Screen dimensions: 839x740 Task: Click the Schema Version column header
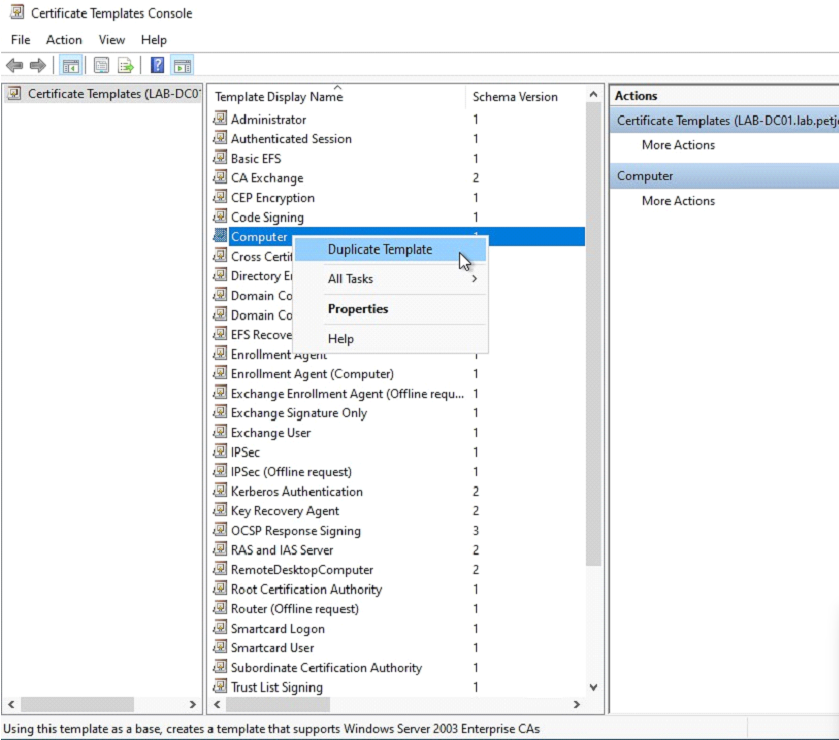point(515,97)
